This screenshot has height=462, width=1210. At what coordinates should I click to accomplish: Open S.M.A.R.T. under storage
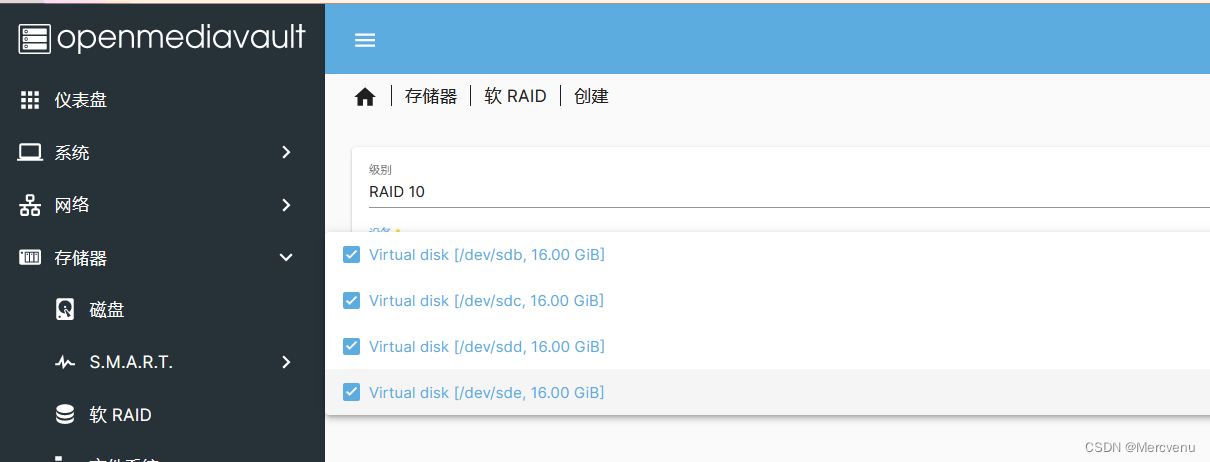[131, 362]
